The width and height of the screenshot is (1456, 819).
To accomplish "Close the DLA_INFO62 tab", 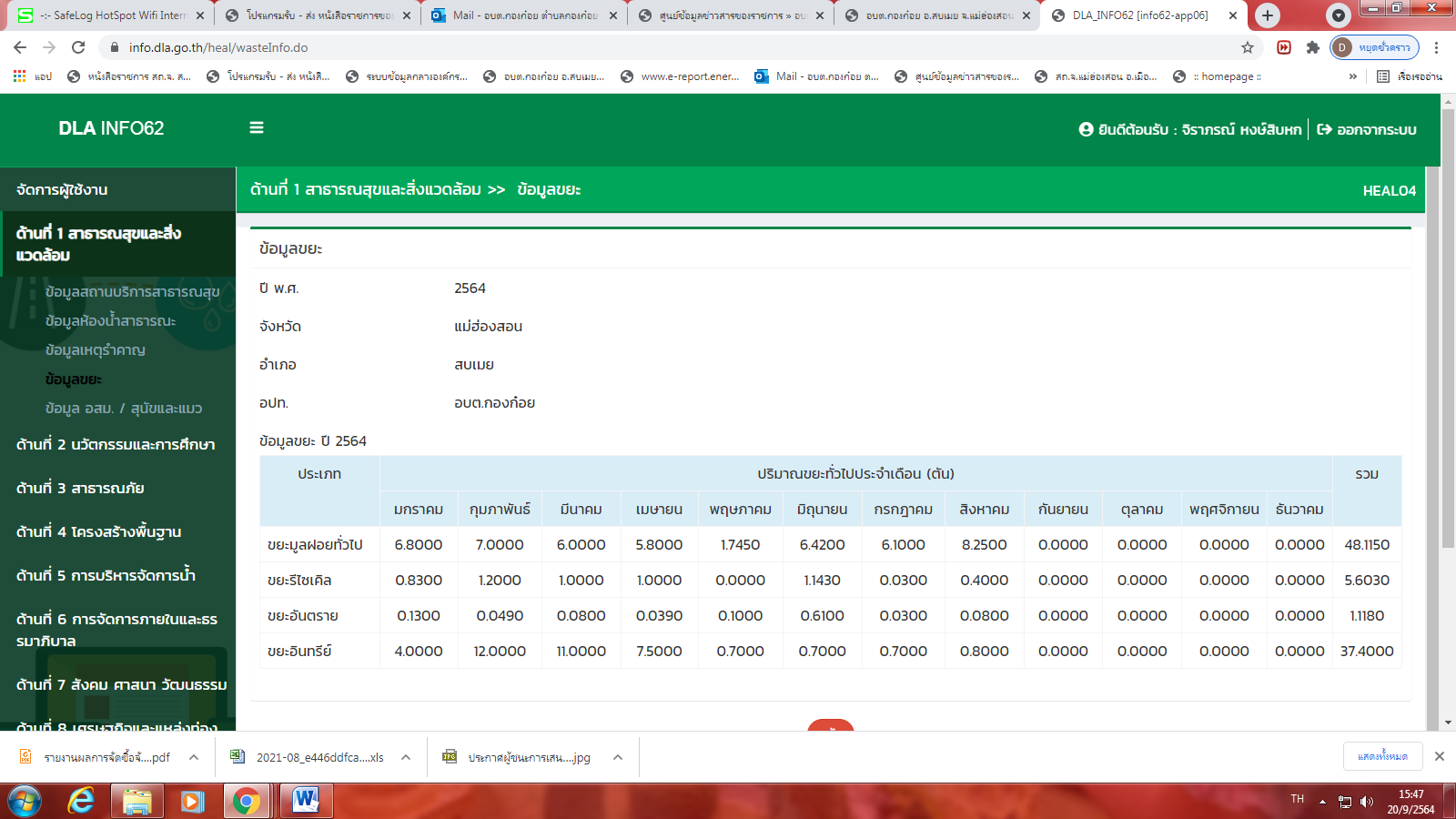I will tap(1233, 15).
